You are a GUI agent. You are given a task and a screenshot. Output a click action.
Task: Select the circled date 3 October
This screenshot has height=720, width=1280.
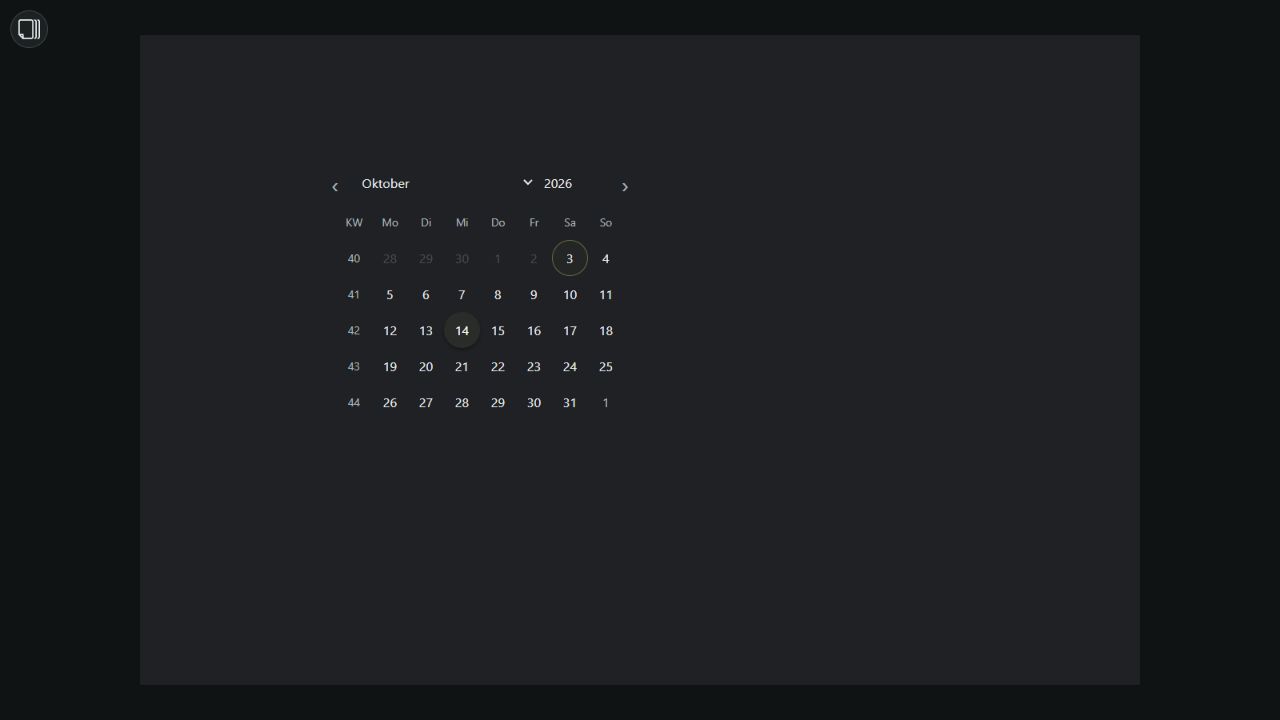pos(570,259)
